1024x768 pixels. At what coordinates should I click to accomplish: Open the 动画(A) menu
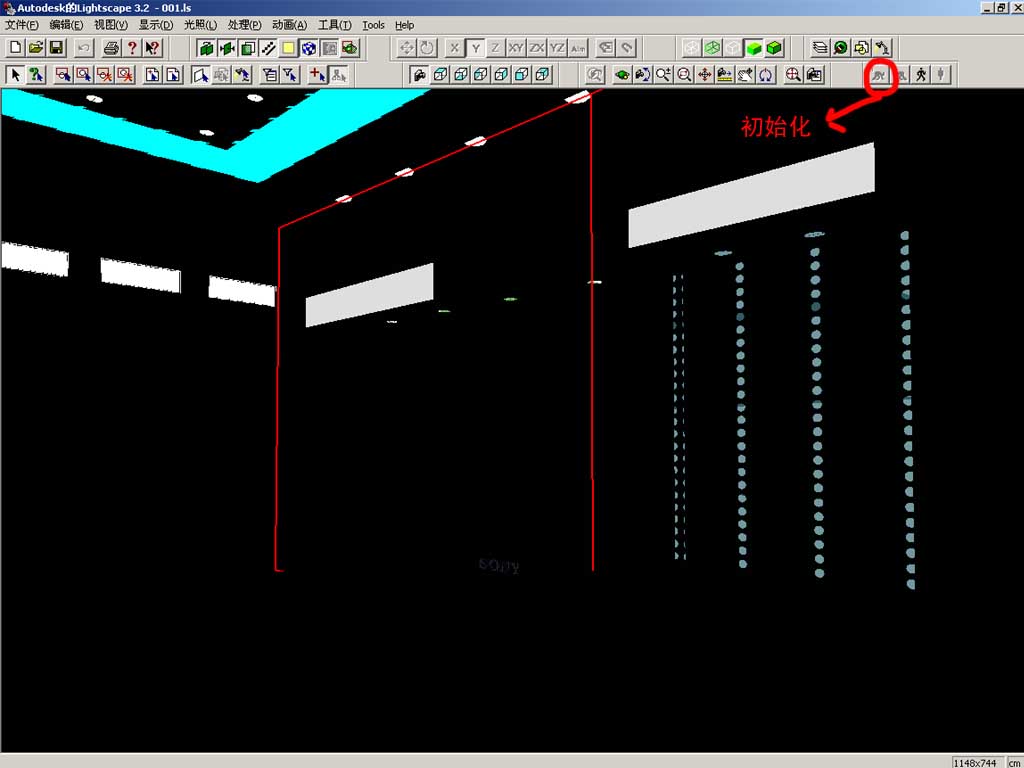click(289, 25)
